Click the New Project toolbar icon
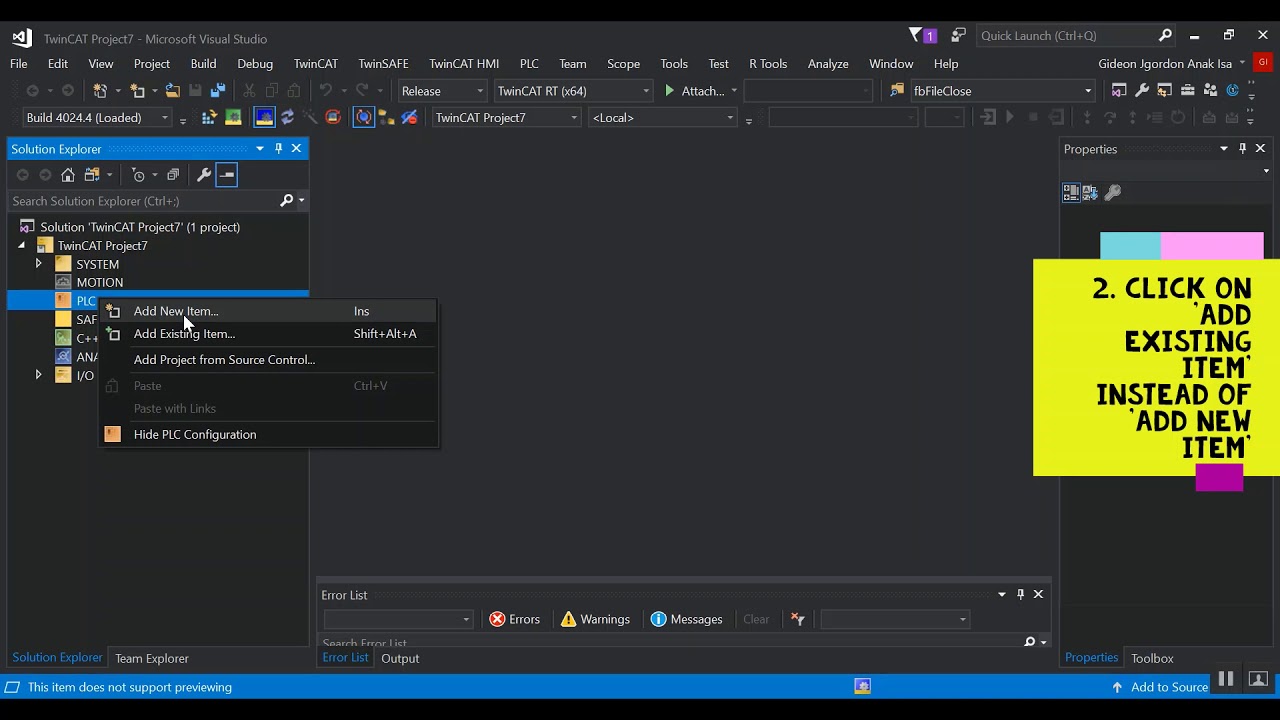Viewport: 1280px width, 720px height. (x=100, y=91)
